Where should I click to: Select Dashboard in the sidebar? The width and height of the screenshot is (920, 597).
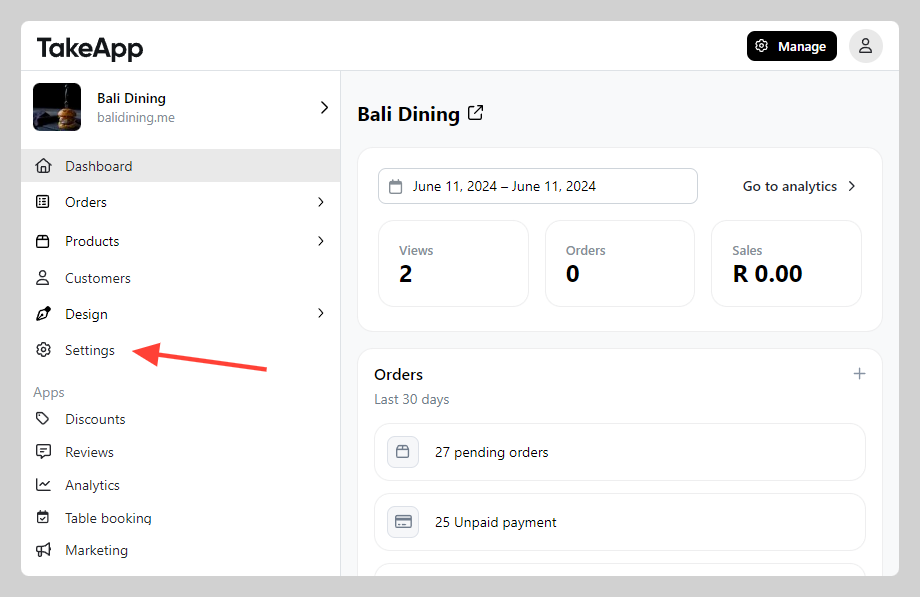181,166
